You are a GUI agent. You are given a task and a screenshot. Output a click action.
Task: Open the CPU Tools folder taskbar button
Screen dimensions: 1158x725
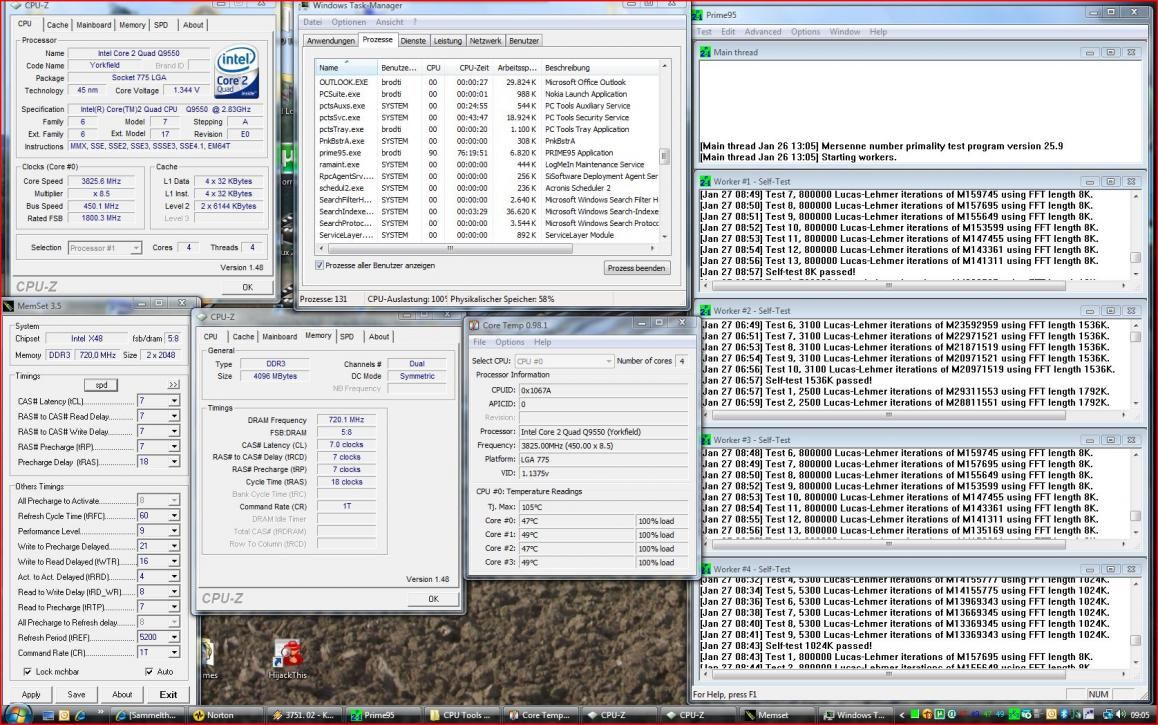[x=462, y=715]
